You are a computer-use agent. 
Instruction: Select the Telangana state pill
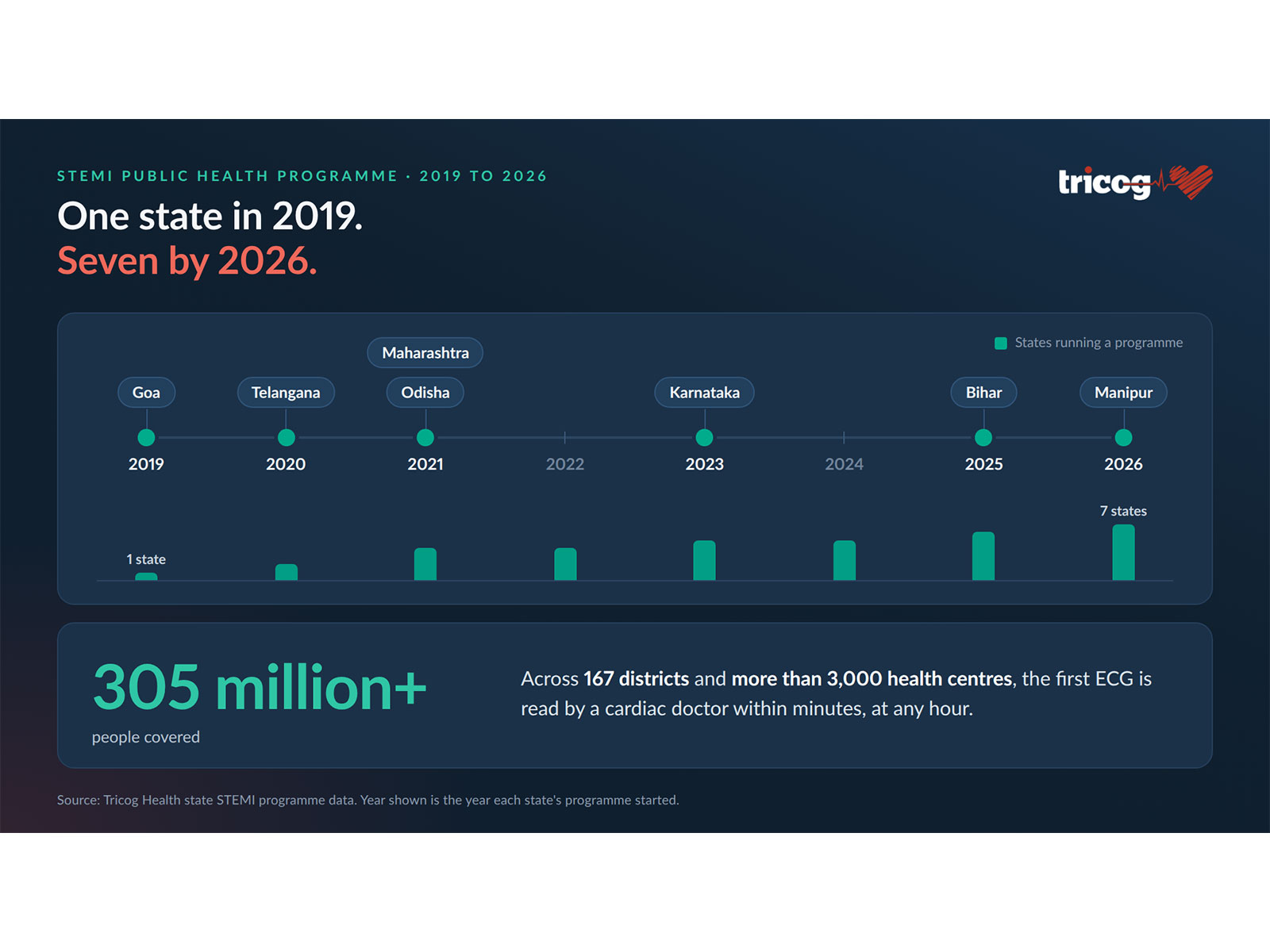(286, 392)
